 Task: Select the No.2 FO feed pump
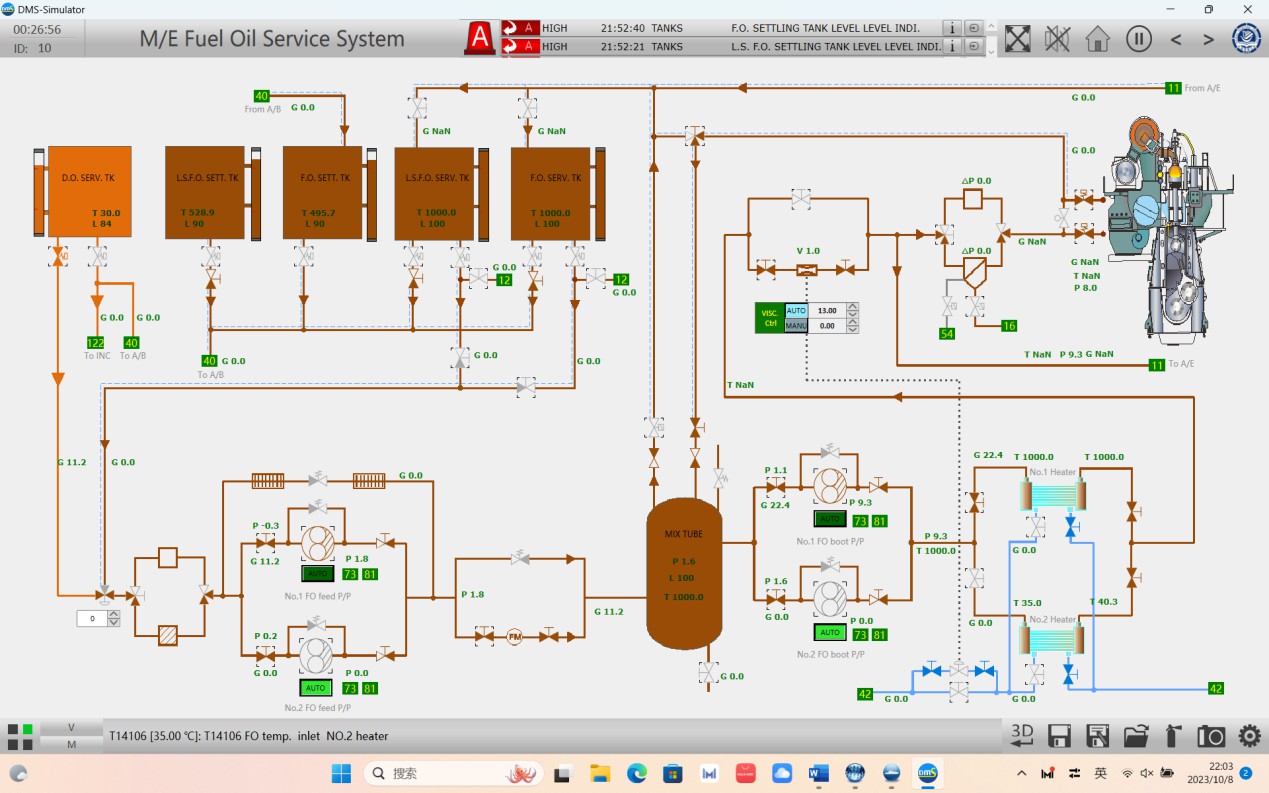pyautogui.click(x=316, y=656)
